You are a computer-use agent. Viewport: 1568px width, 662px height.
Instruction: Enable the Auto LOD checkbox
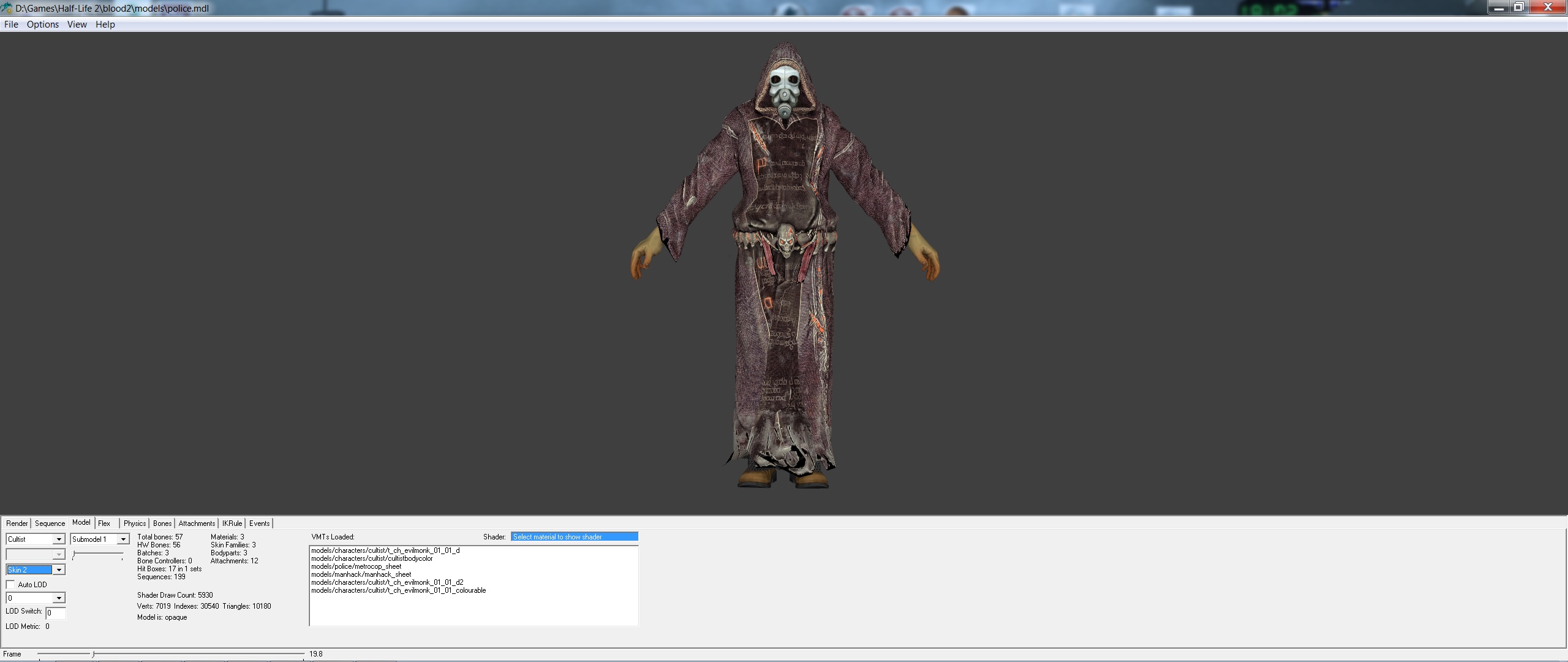(x=10, y=585)
